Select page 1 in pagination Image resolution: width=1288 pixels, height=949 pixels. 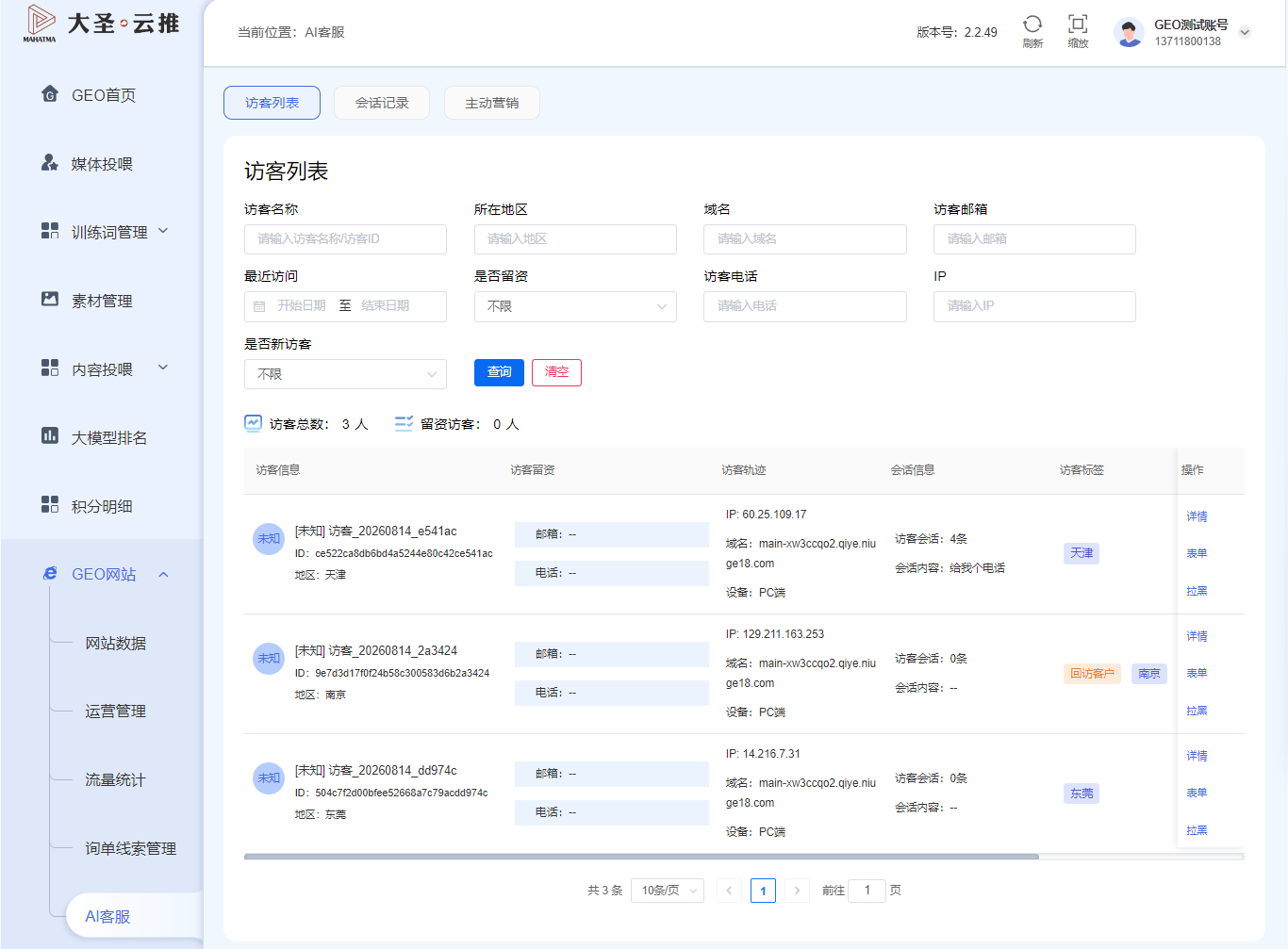coord(763,891)
